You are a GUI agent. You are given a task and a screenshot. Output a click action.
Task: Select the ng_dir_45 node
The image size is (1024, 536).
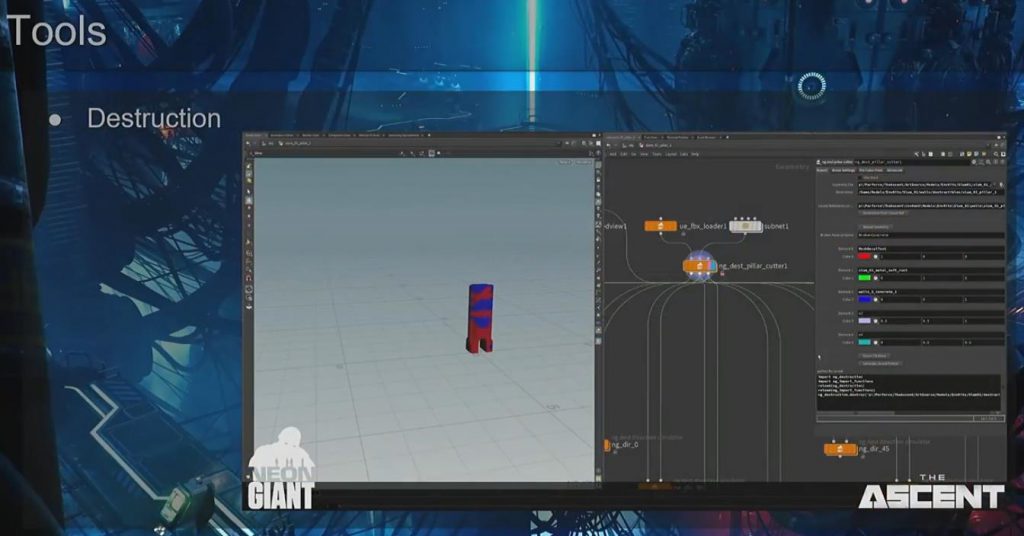[840, 449]
